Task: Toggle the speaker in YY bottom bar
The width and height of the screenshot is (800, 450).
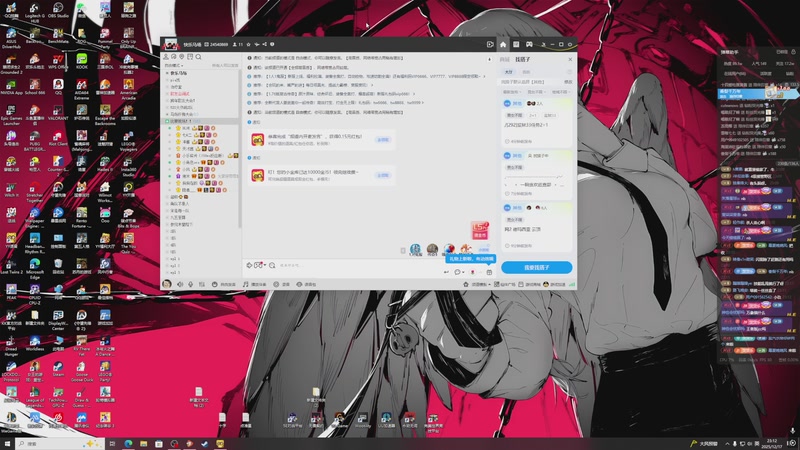Action: [180, 284]
